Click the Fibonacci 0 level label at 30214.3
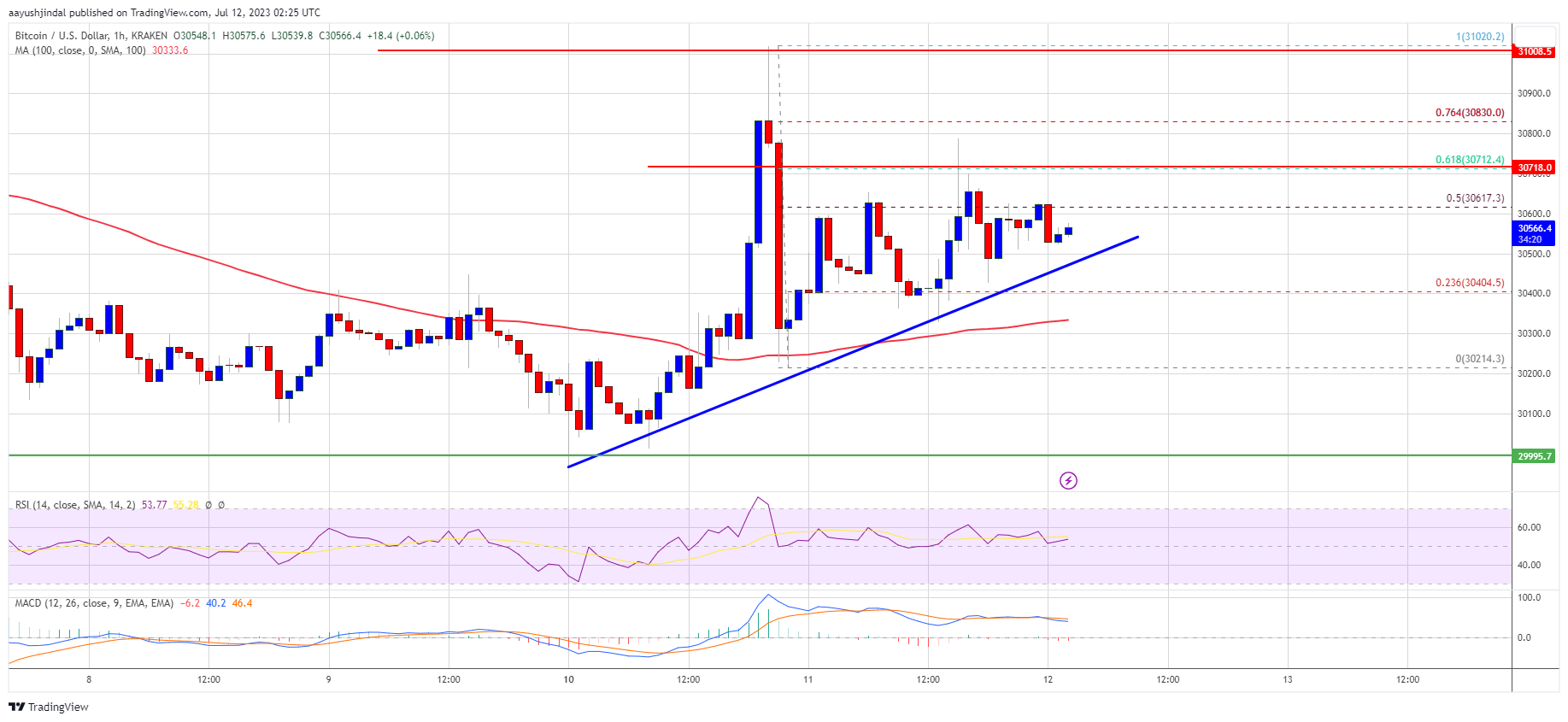Image resolution: width=1568 pixels, height=722 pixels. pyautogui.click(x=1480, y=359)
